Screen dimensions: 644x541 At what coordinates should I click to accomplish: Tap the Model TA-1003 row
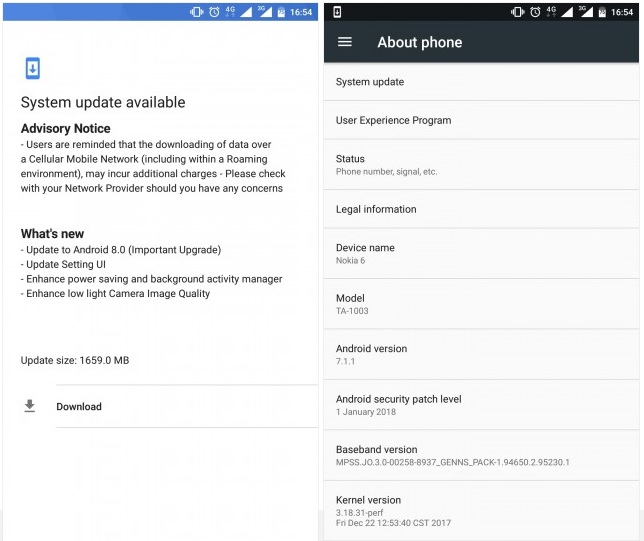coord(481,304)
